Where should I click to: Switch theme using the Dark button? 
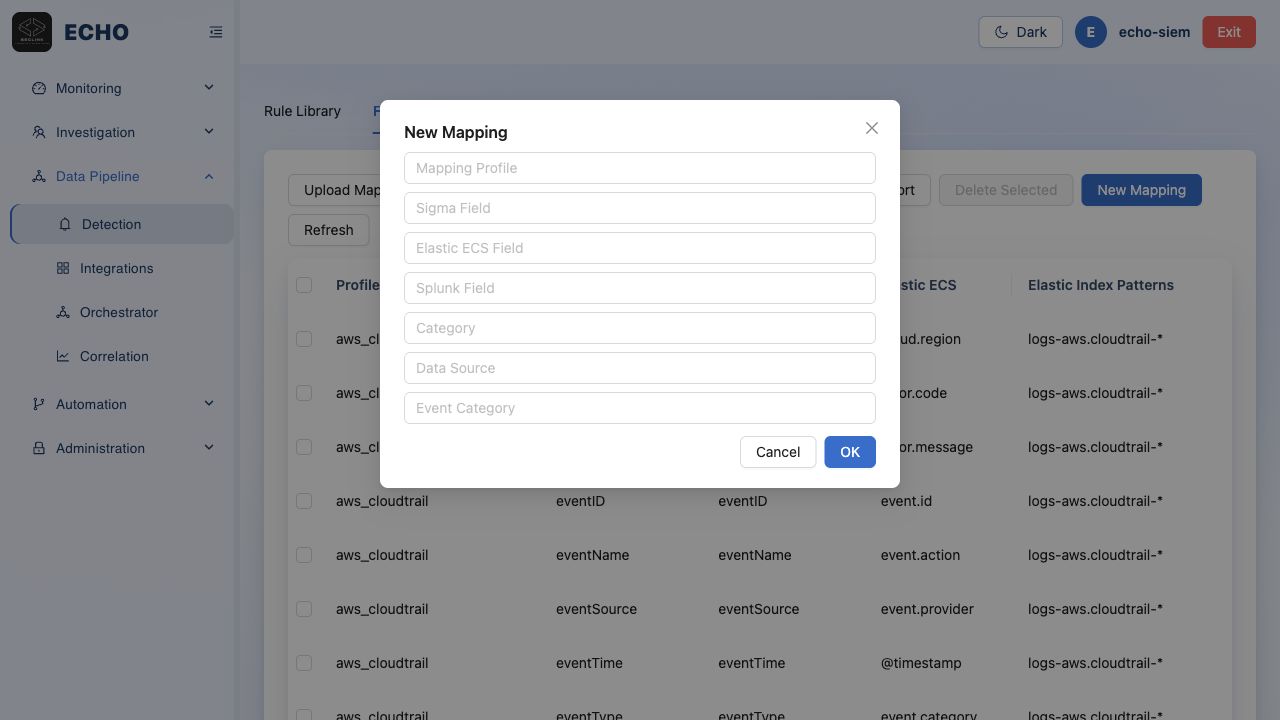1020,32
